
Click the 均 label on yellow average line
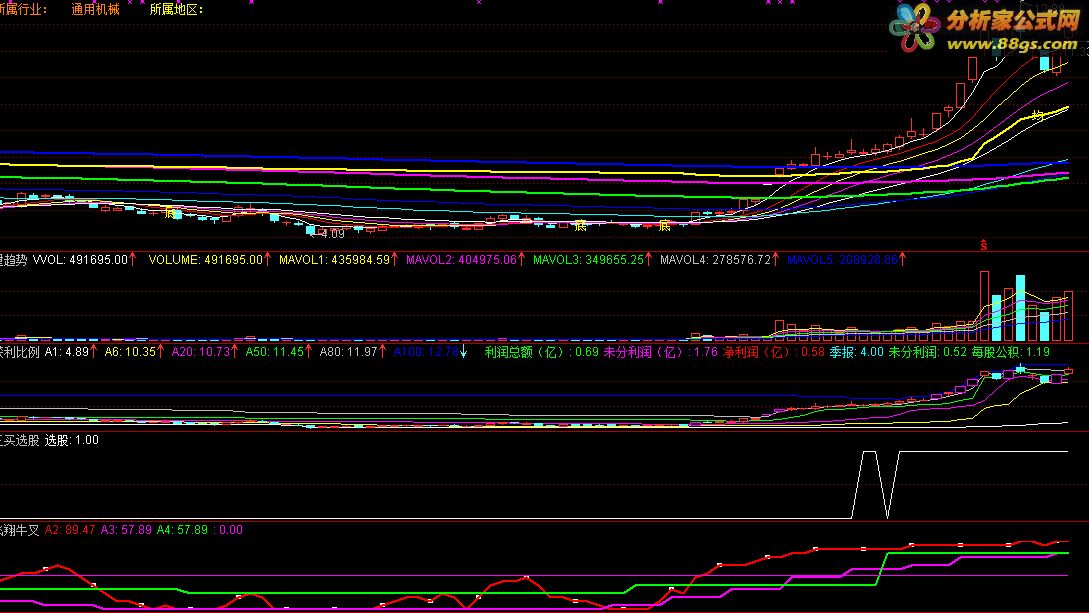tap(1038, 115)
